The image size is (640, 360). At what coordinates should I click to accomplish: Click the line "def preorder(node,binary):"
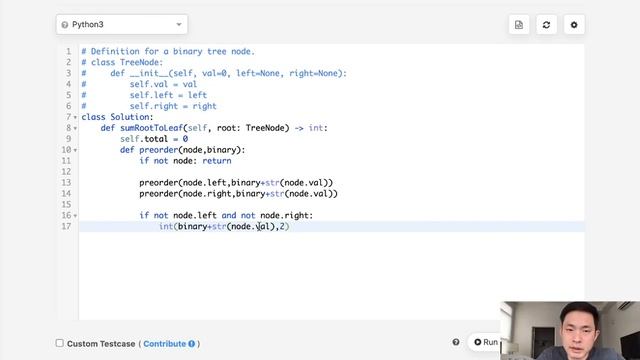pos(182,150)
